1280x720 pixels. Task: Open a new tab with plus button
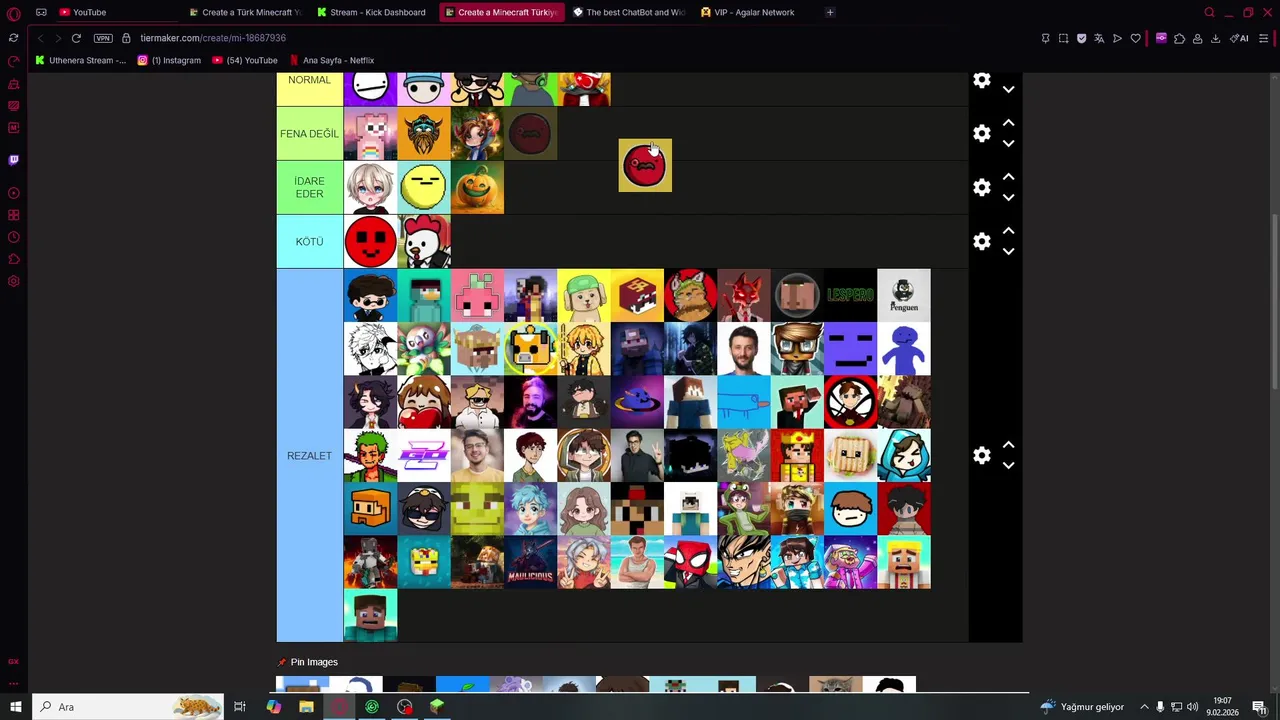(830, 12)
